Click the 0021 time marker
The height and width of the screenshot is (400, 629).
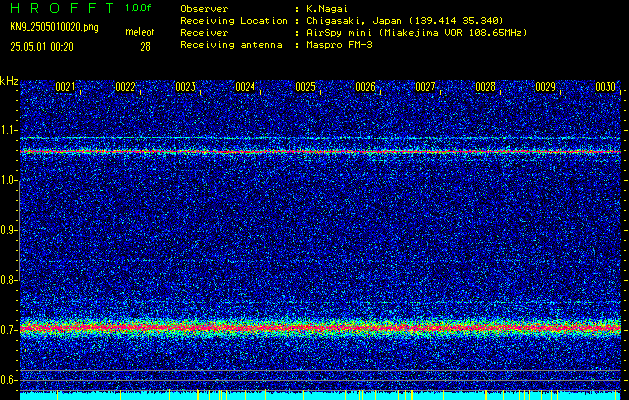65,87
